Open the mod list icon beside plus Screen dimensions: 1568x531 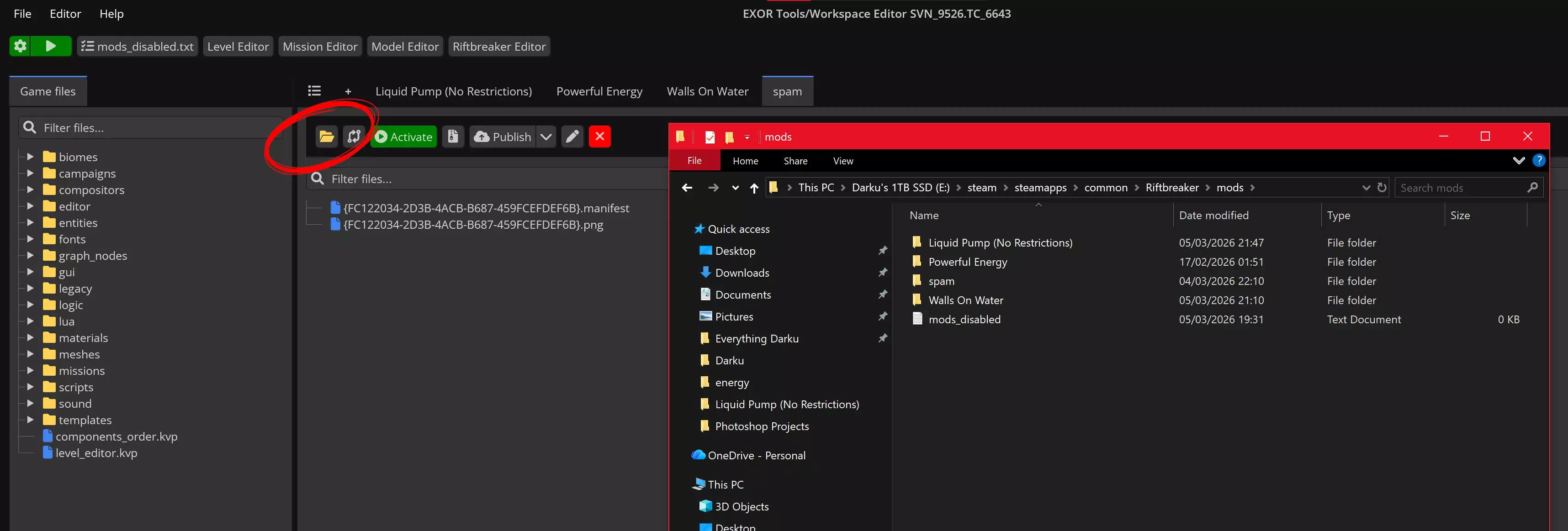click(314, 91)
